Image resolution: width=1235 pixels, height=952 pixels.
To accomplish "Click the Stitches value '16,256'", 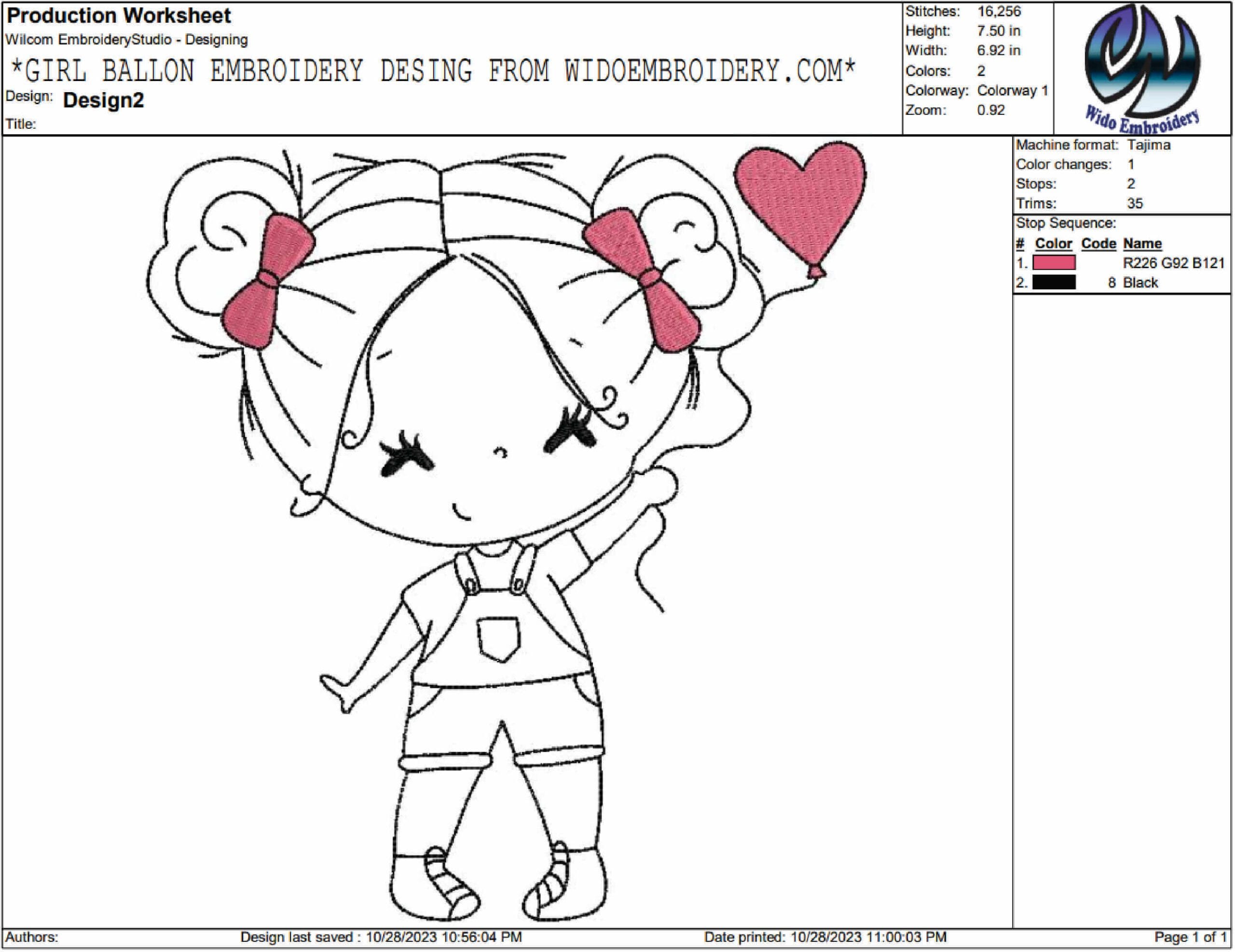I will tap(999, 11).
